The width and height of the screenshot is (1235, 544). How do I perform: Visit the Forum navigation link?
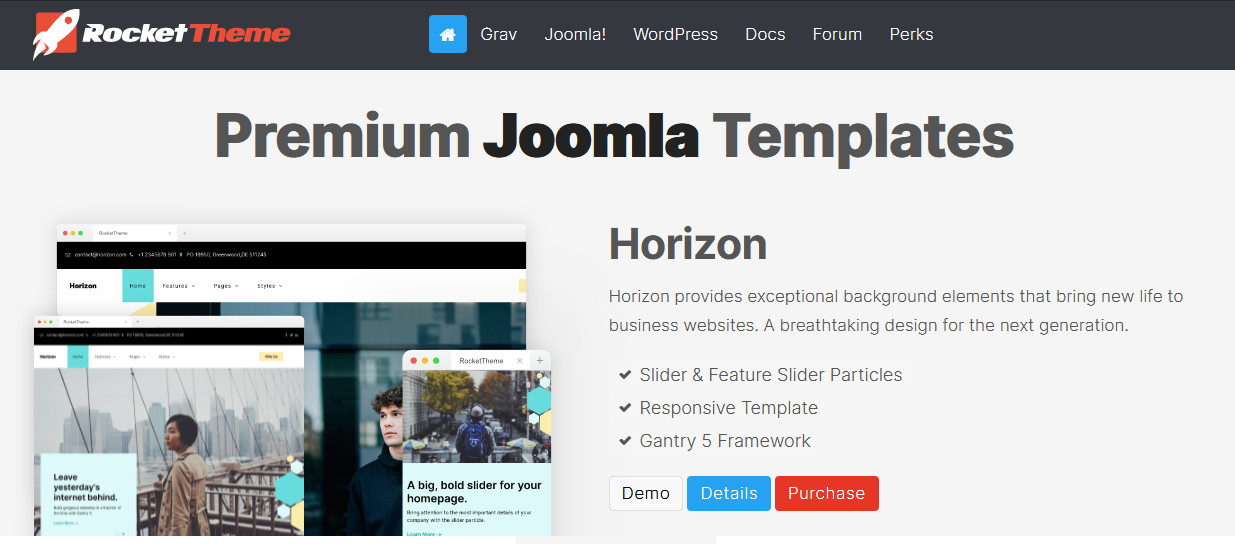(837, 34)
